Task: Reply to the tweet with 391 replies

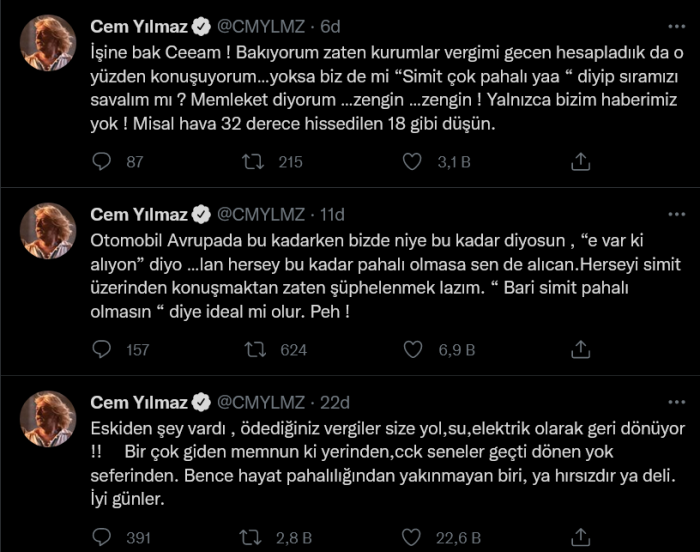Action: pos(101,537)
